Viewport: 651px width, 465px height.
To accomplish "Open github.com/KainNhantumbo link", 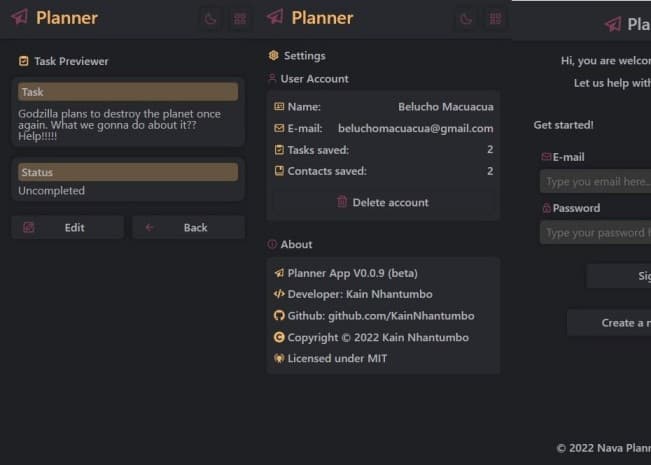I will tap(401, 316).
